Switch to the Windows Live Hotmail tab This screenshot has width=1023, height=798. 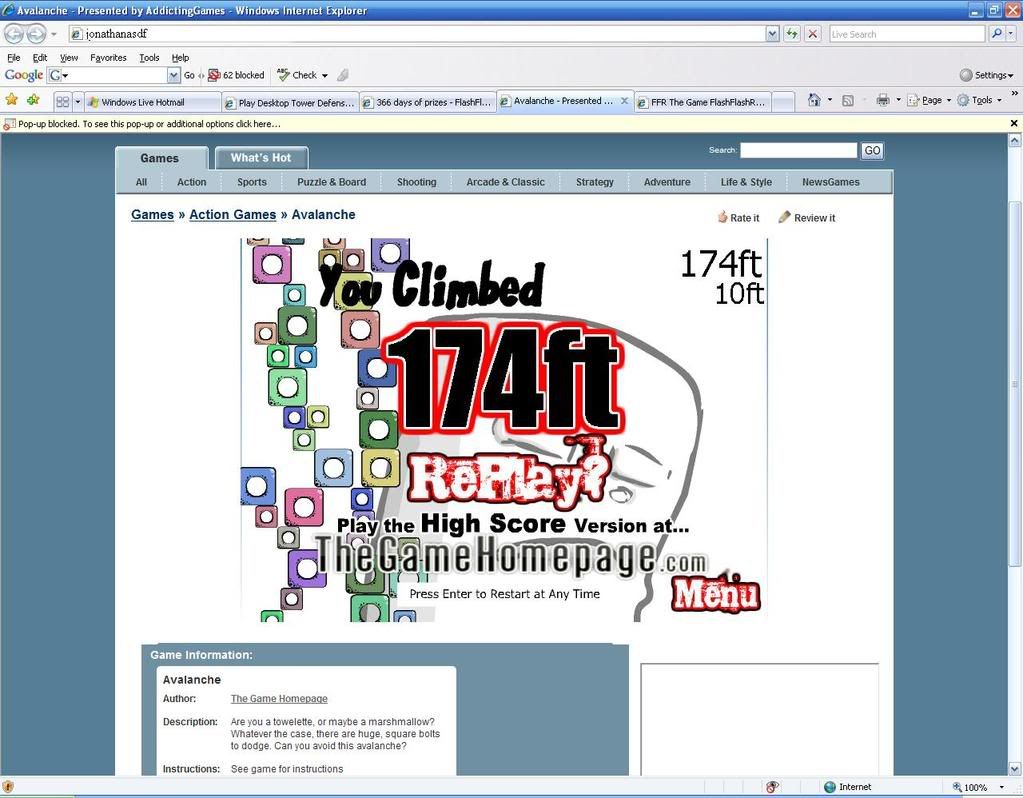pos(150,102)
